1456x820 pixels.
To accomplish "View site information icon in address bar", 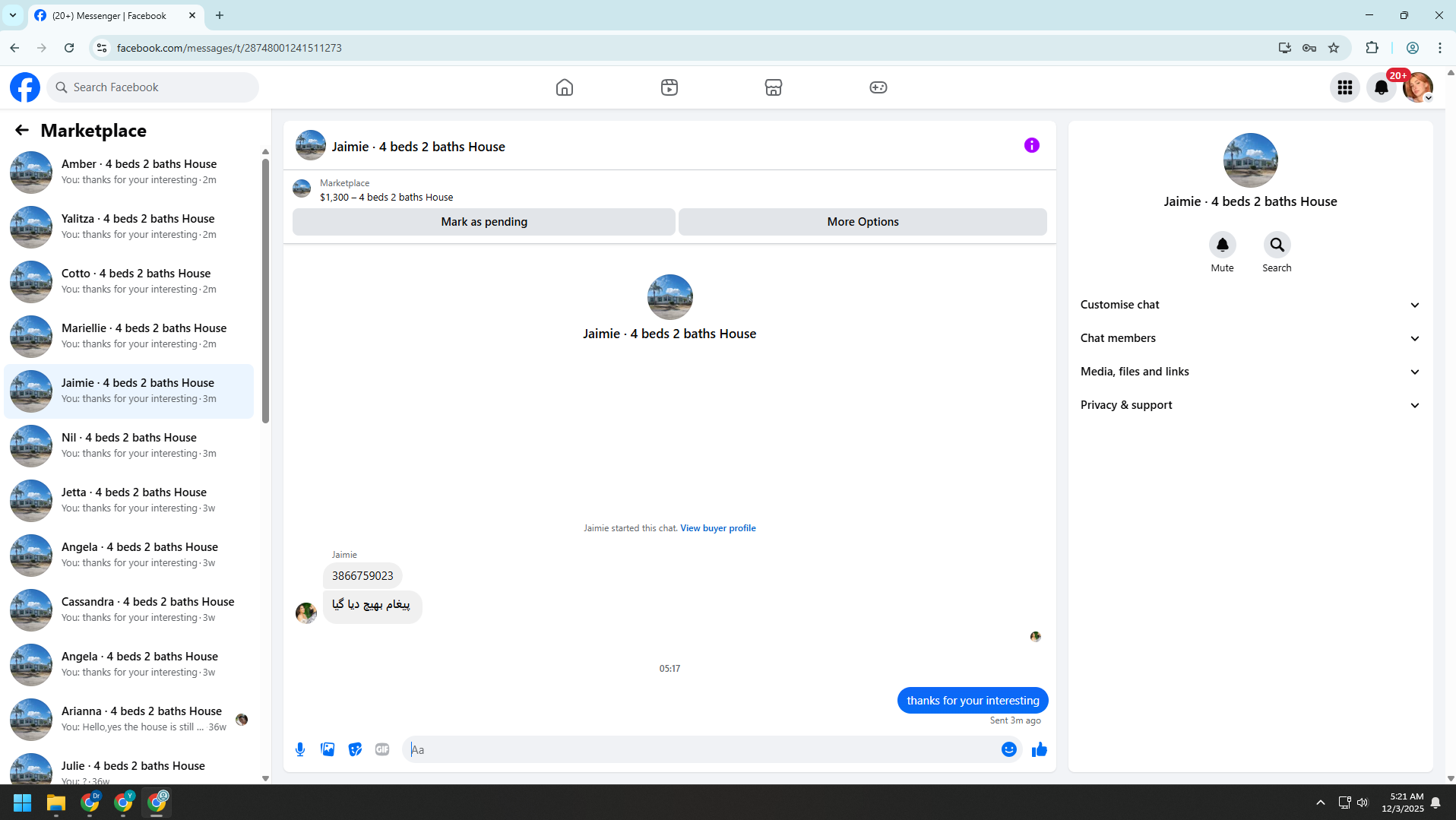I will tap(101, 48).
